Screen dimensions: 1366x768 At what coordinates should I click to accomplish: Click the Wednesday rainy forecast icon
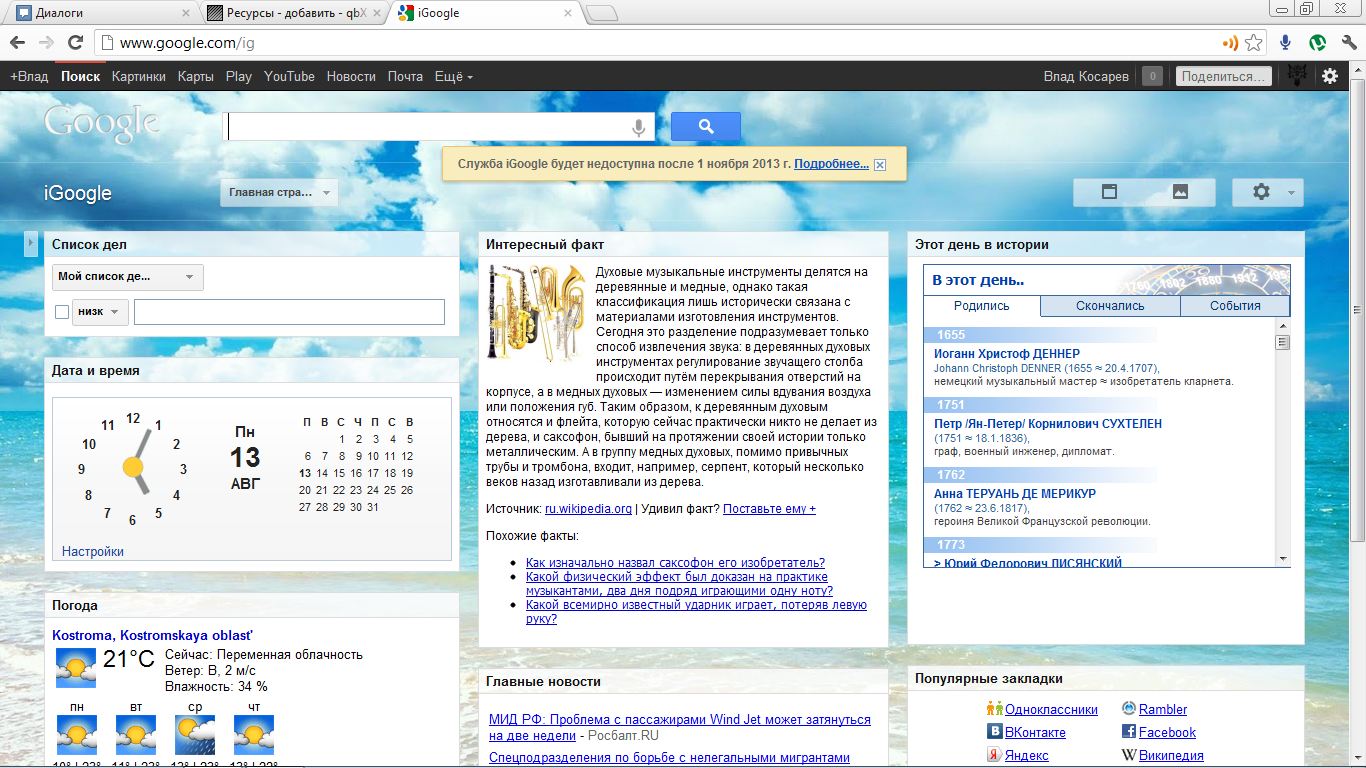(x=195, y=735)
